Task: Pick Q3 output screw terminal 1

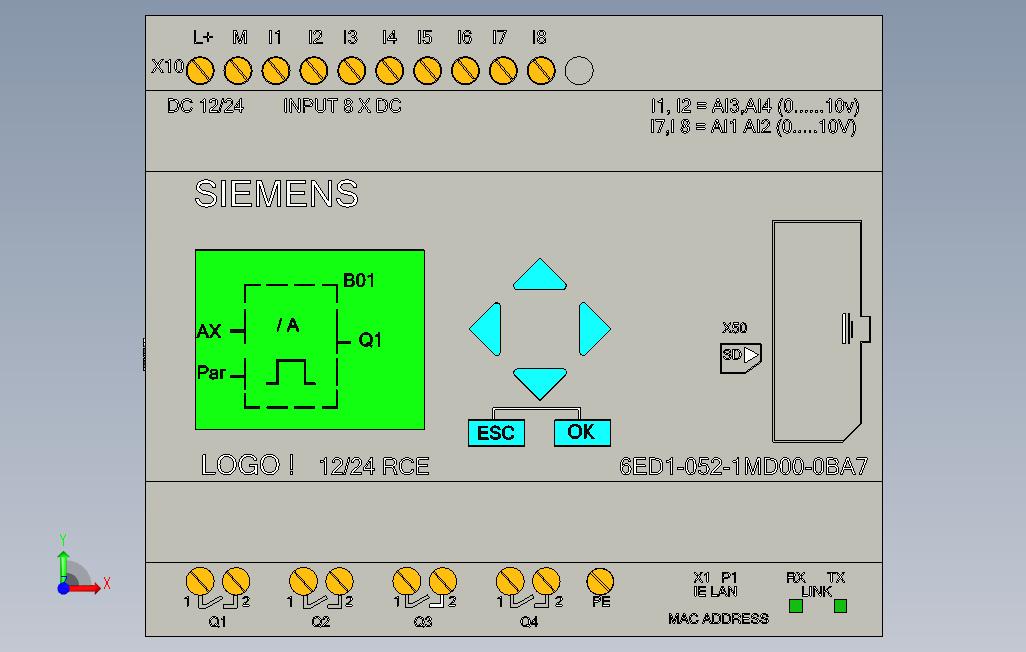Action: click(x=407, y=581)
